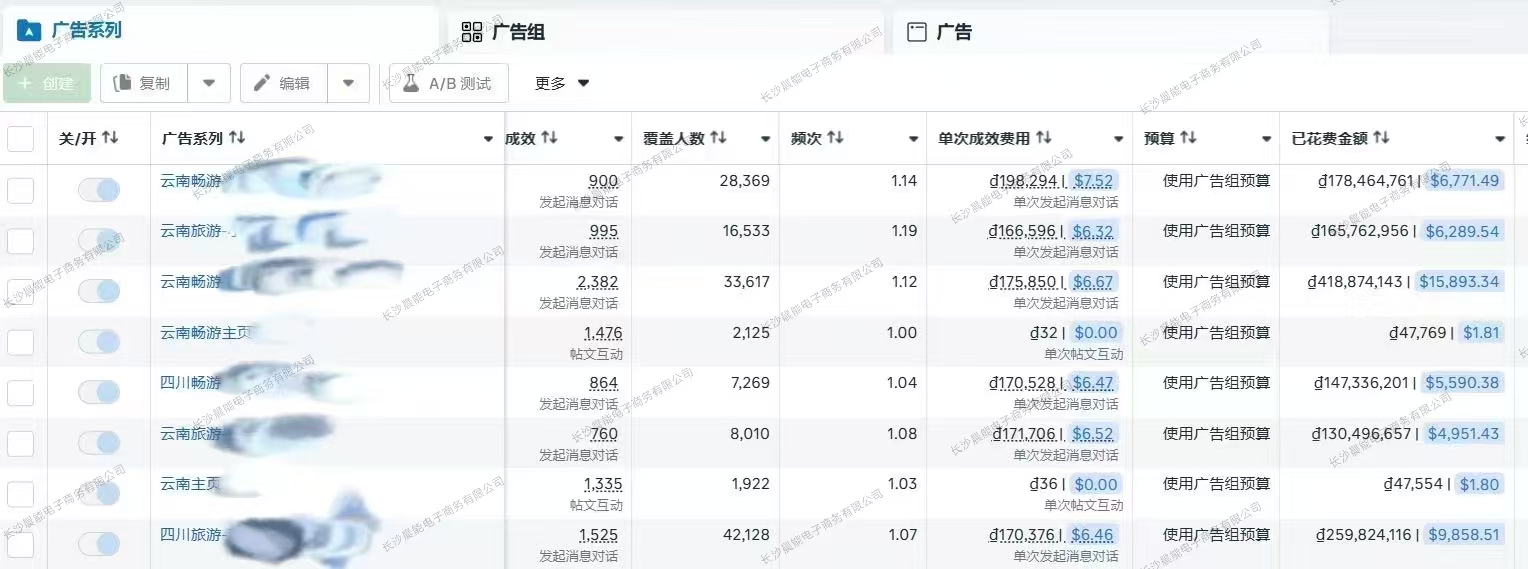This screenshot has height=569, width=1528.
Task: Toggle the 四川畅游 campaign switch
Action: [99, 392]
